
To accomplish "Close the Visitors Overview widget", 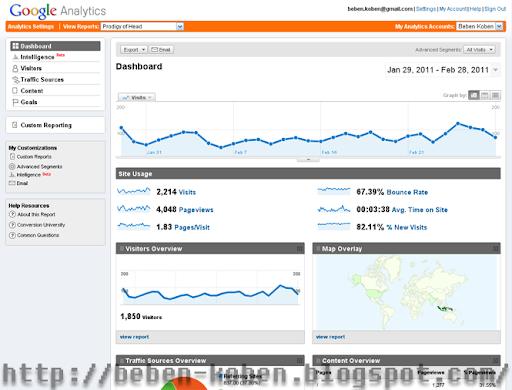I will pos(299,249).
